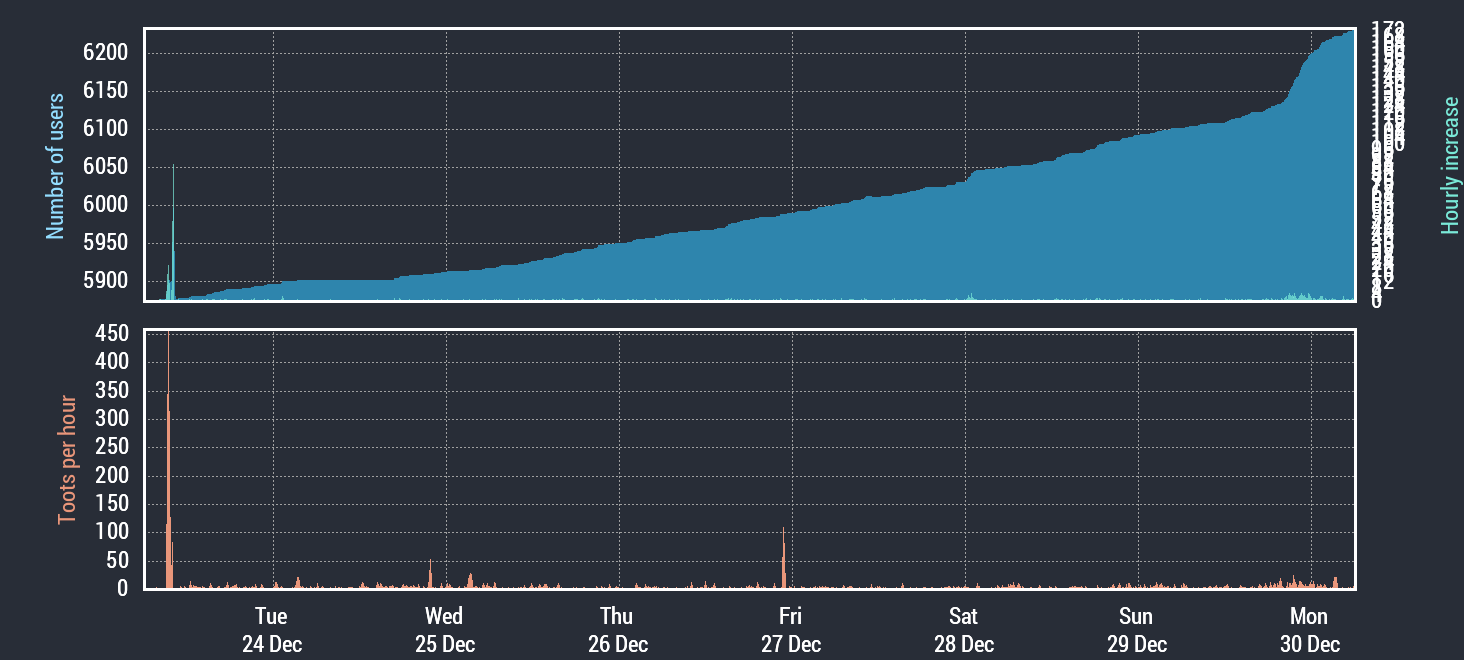Image resolution: width=1464 pixels, height=660 pixels.
Task: Click the 'Sat 28 Dec' date label
Action: point(963,630)
